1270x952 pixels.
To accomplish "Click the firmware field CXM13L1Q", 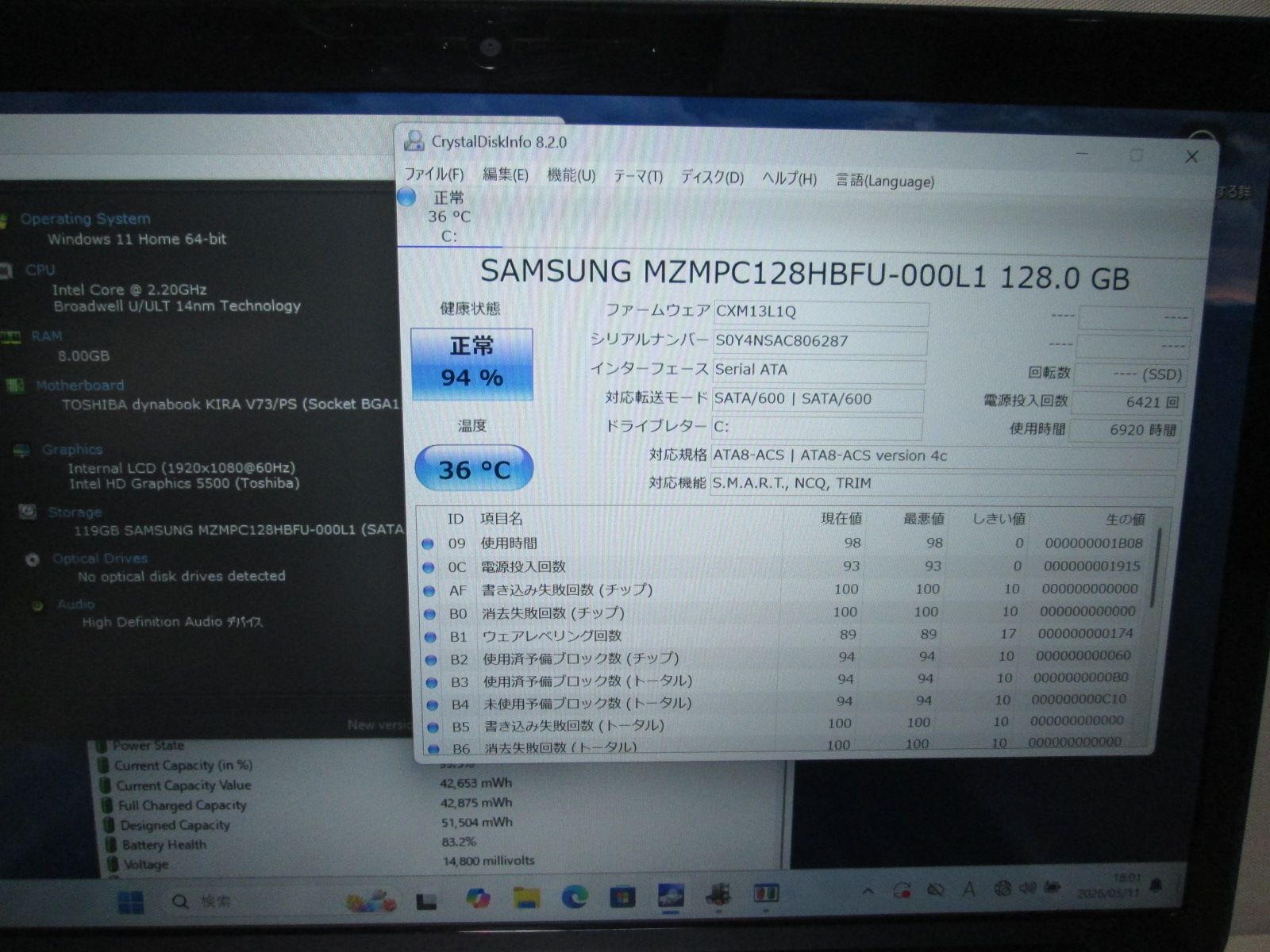I will (x=821, y=312).
